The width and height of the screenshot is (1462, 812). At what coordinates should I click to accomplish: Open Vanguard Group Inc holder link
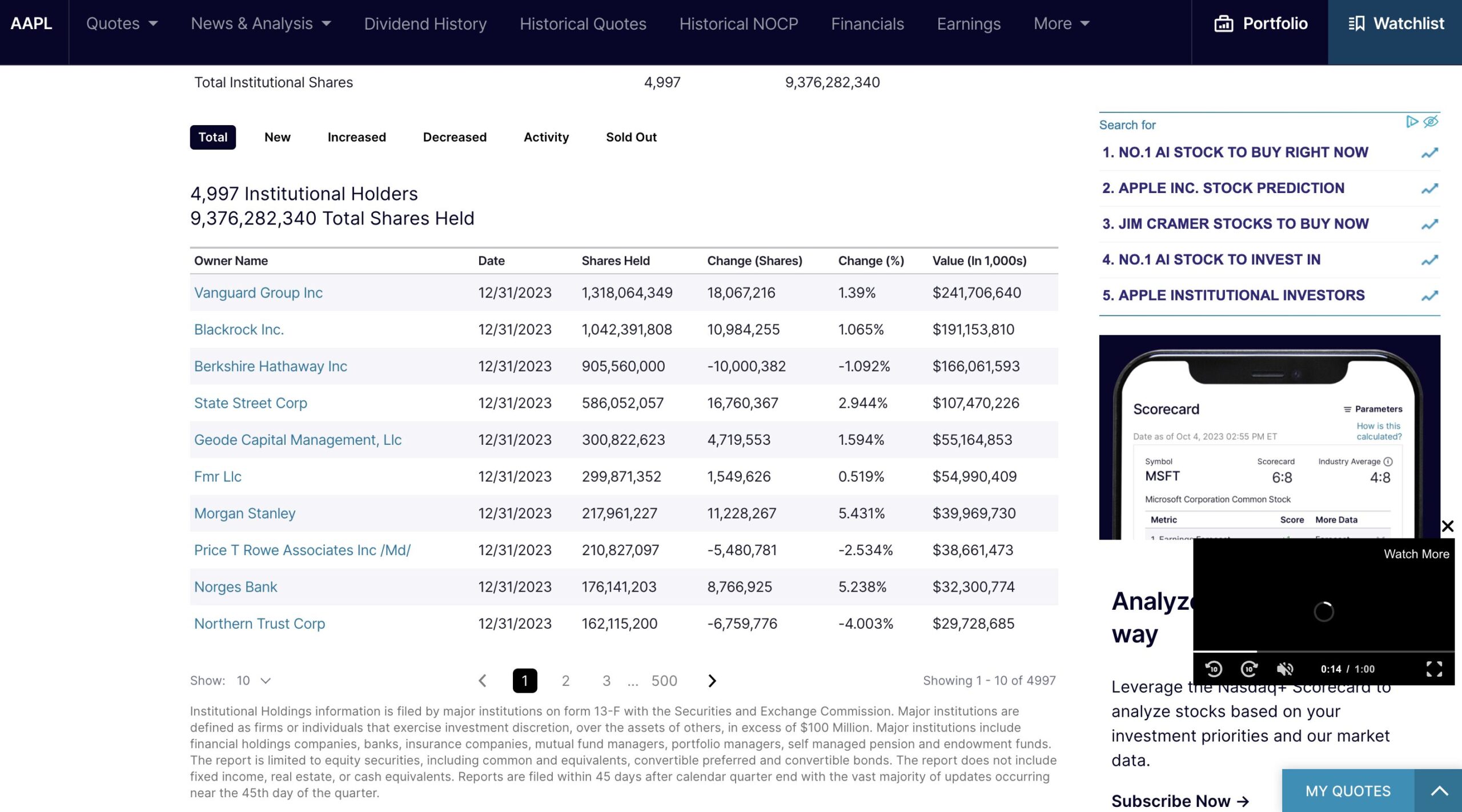[258, 293]
